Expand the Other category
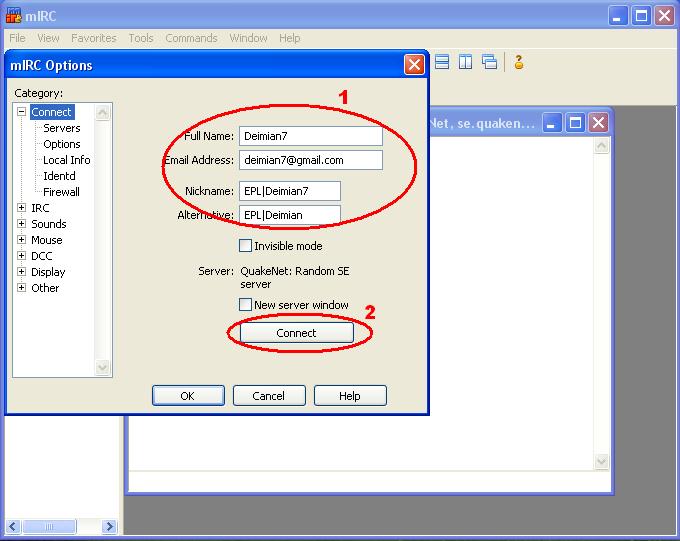 (x=21, y=288)
